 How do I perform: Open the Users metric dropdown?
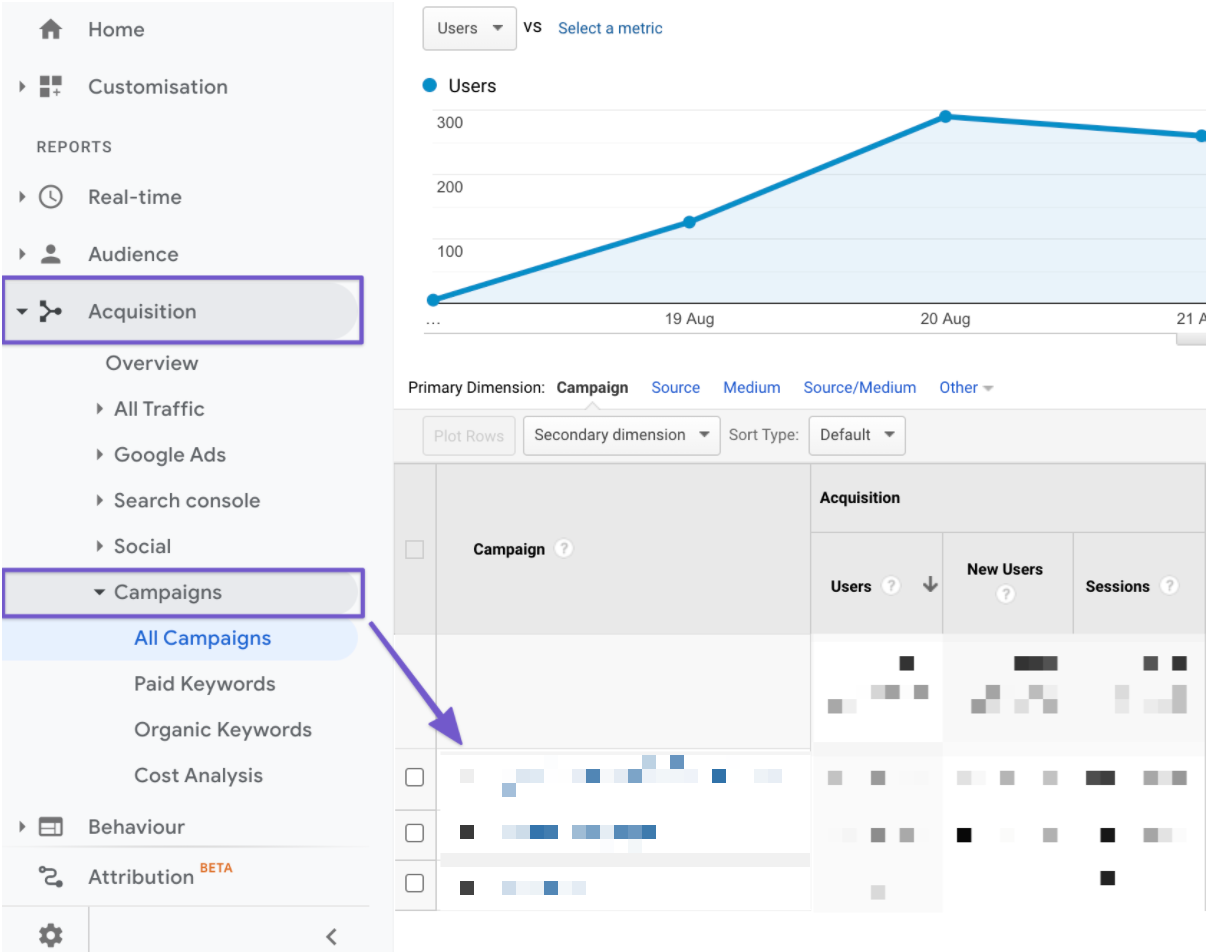click(x=469, y=28)
